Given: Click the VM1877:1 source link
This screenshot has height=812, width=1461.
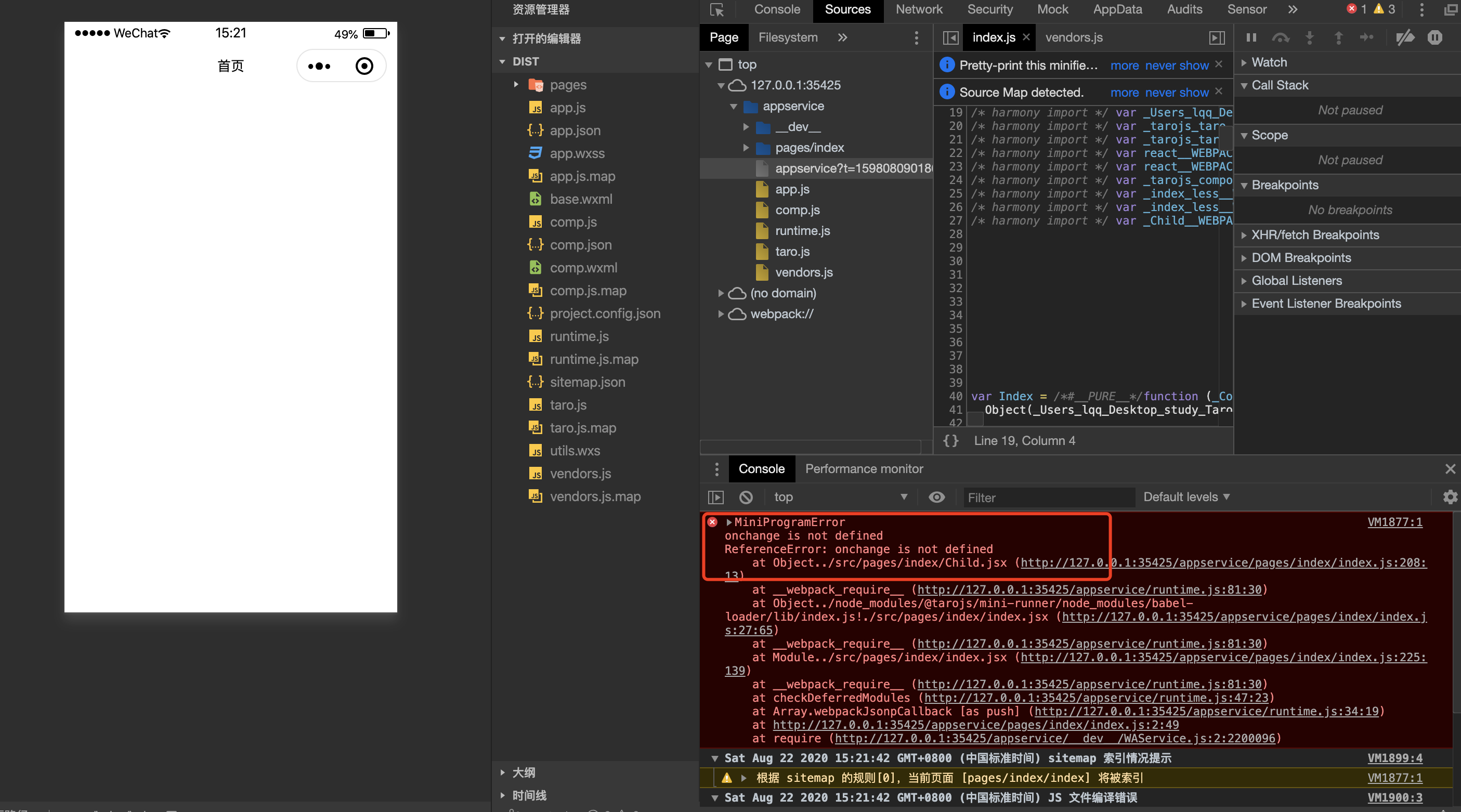Looking at the screenshot, I should tap(1394, 522).
